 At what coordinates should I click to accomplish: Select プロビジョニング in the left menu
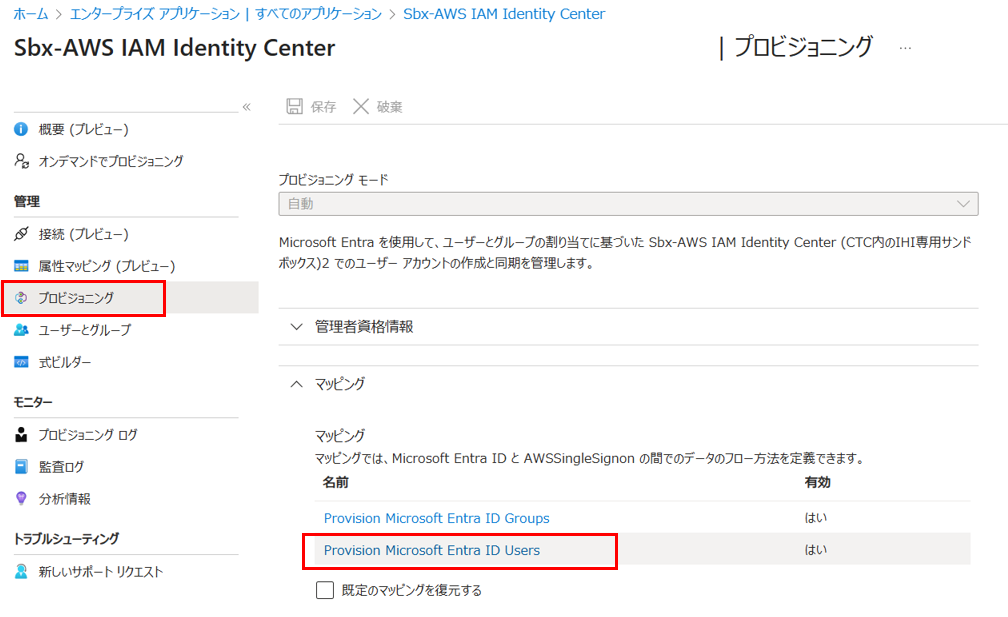click(76, 298)
